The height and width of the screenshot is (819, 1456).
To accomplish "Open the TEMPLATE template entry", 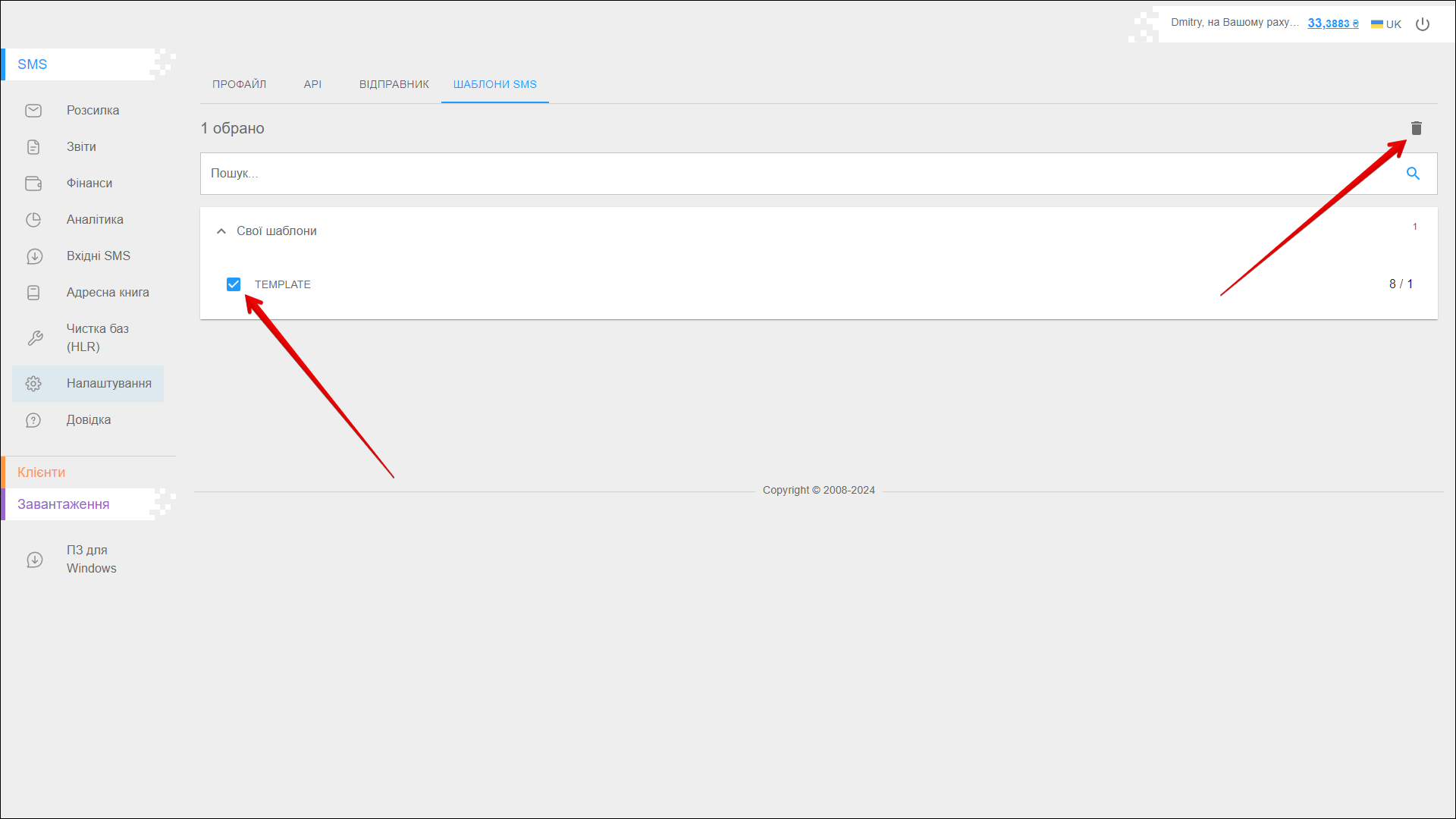I will tap(283, 284).
